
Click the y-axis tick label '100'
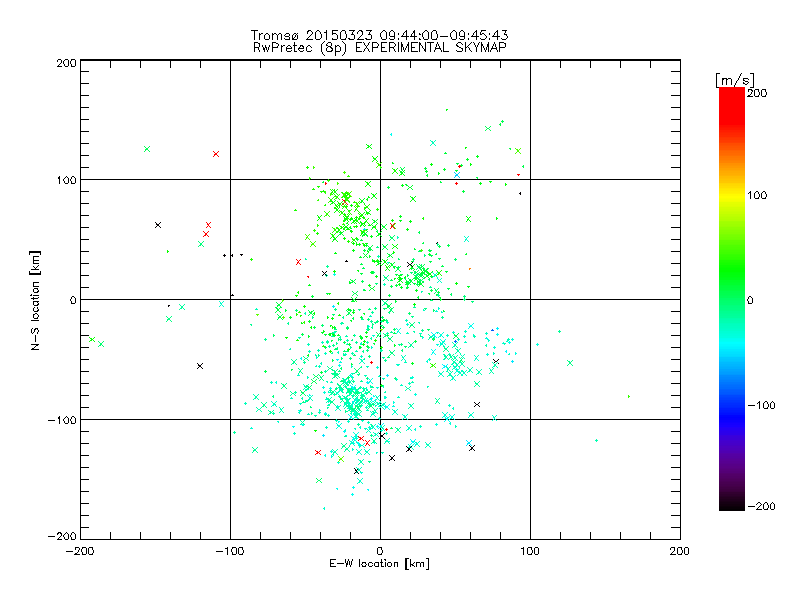(66, 180)
